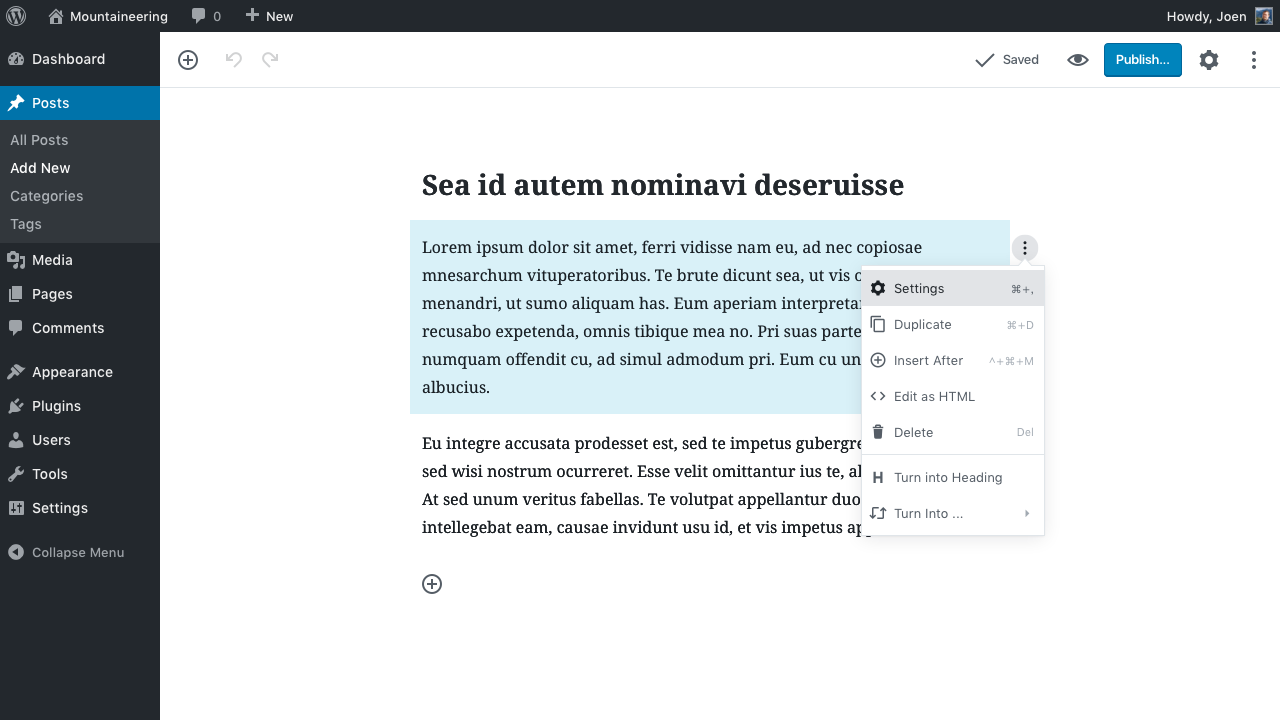Open post preview with the eye icon
1280x720 pixels.
(1077, 59)
